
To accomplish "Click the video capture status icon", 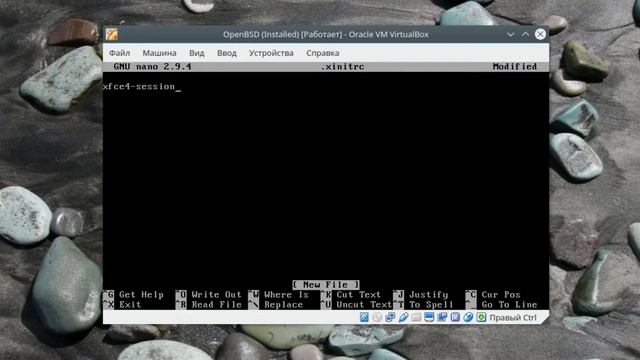I will [442, 317].
